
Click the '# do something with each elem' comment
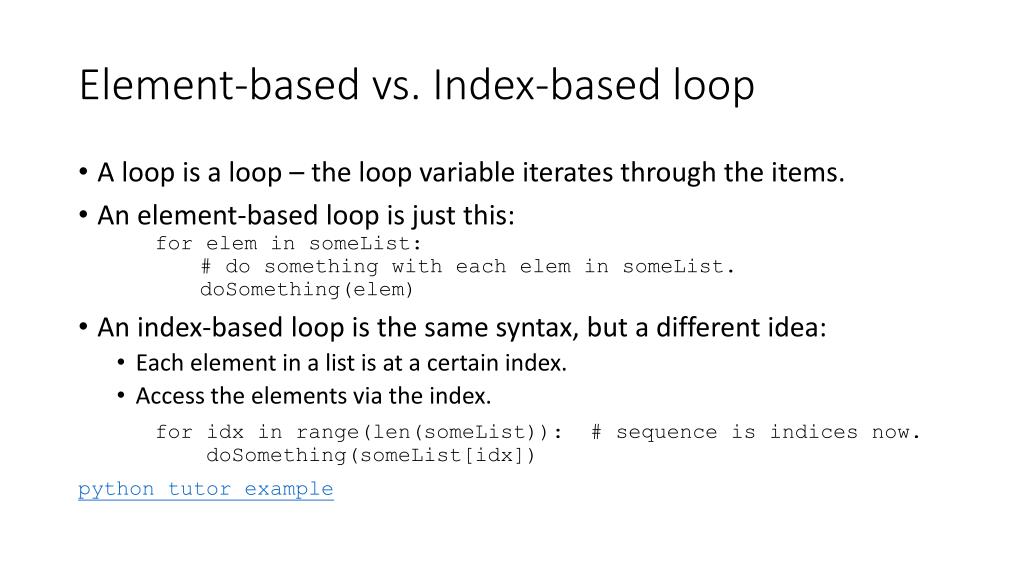point(468,266)
